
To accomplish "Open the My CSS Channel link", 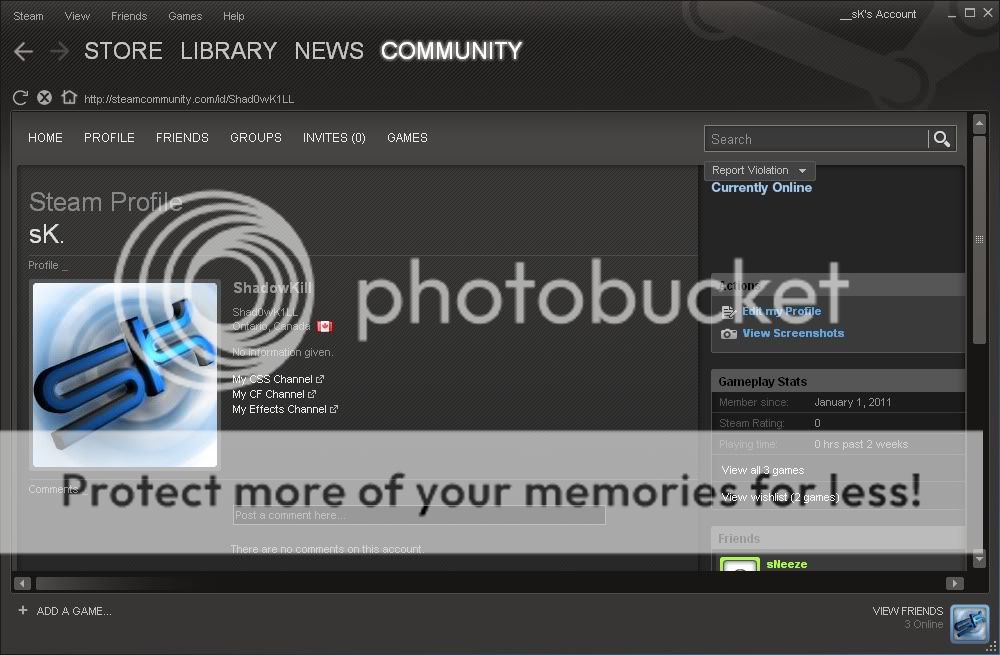I will [x=273, y=380].
